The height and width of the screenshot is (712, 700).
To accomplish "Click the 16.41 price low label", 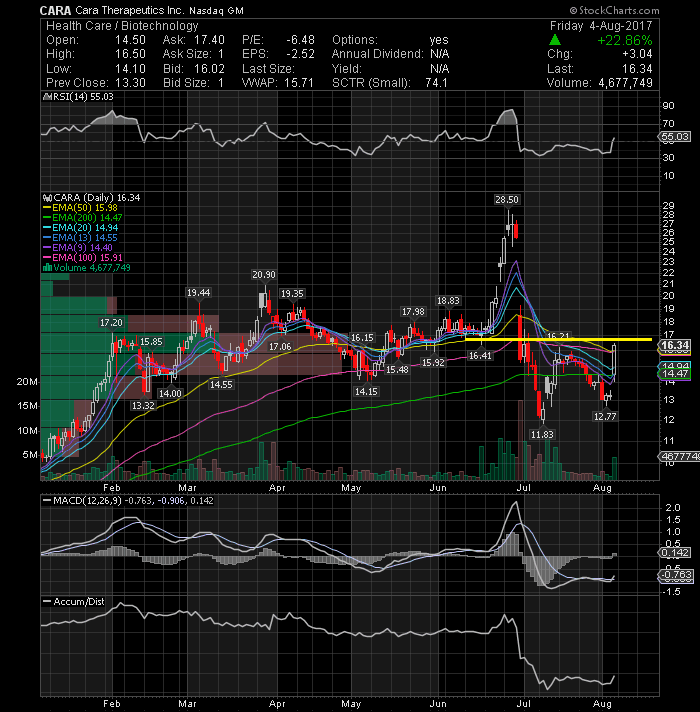I will [x=480, y=356].
